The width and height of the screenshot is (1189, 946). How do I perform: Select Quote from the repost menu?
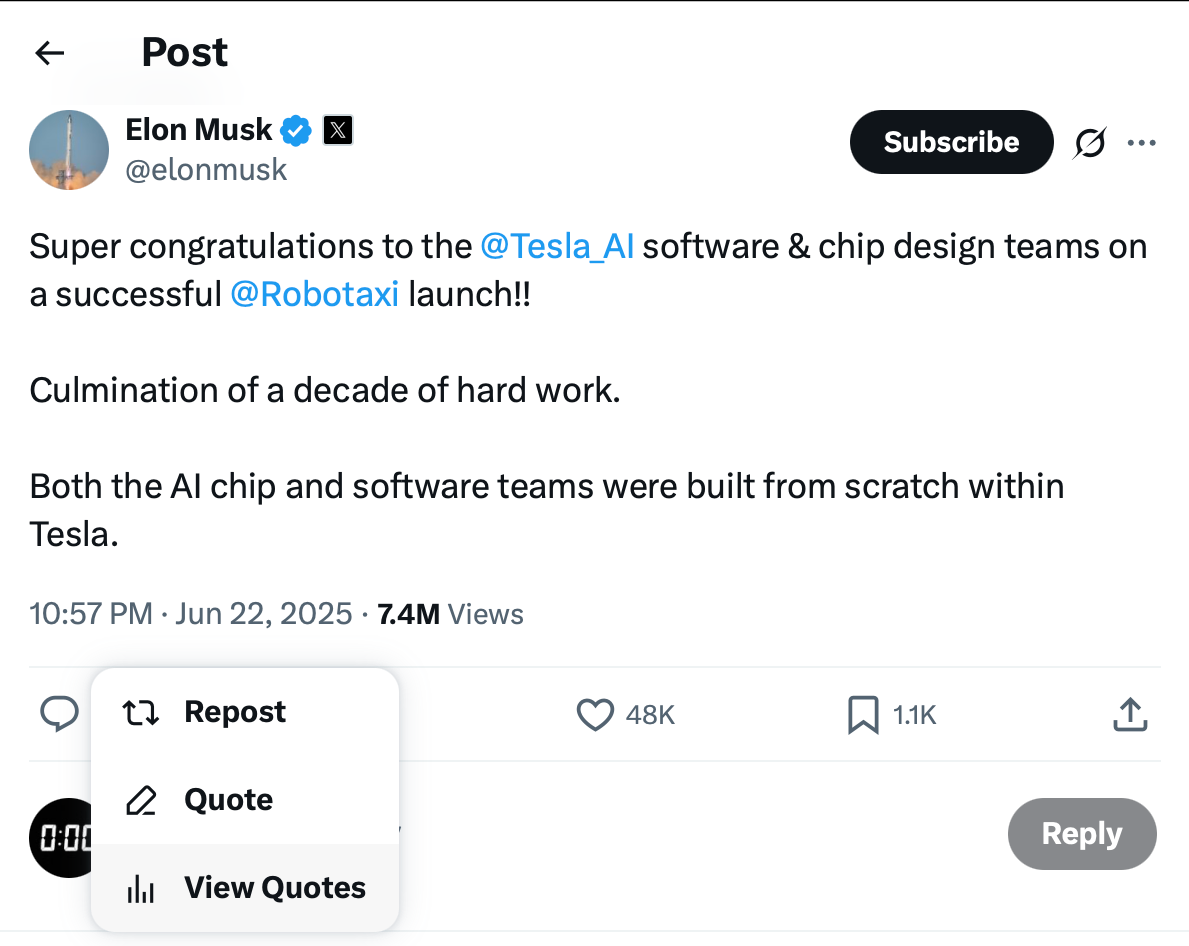[227, 799]
